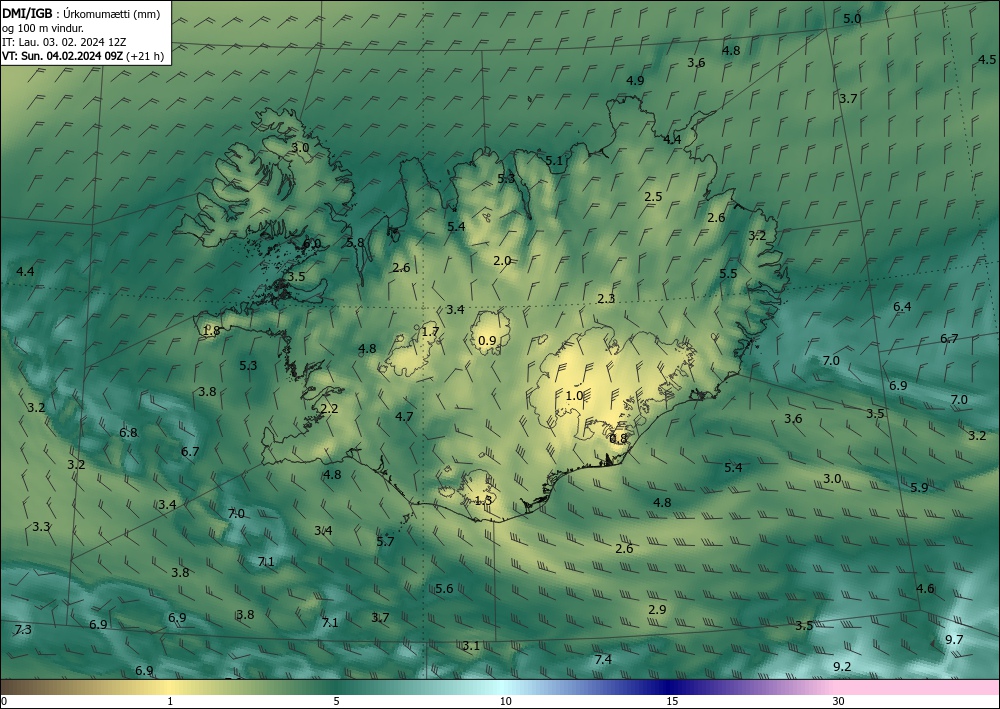Viewport: 1000px width, 709px height.
Task: Click the 2.2 value on the map
Action: (329, 409)
